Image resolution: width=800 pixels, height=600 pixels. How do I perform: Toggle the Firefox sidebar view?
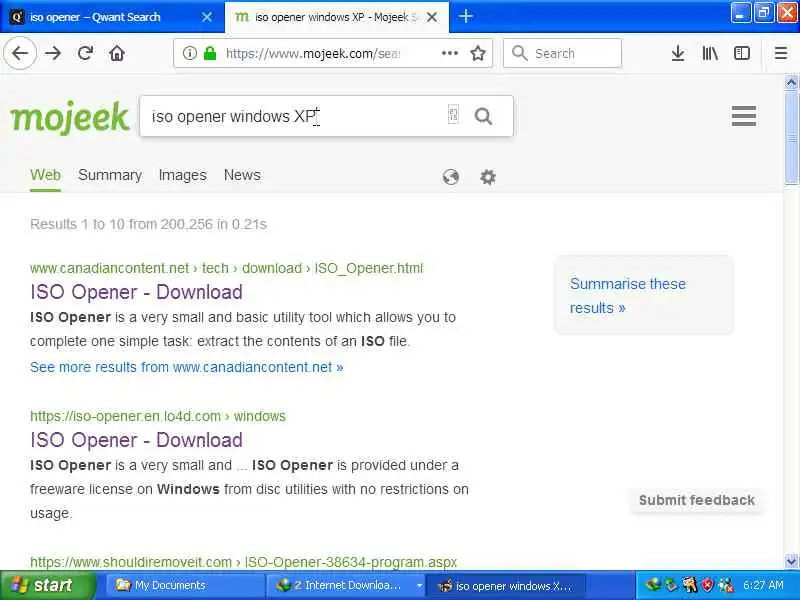click(742, 53)
